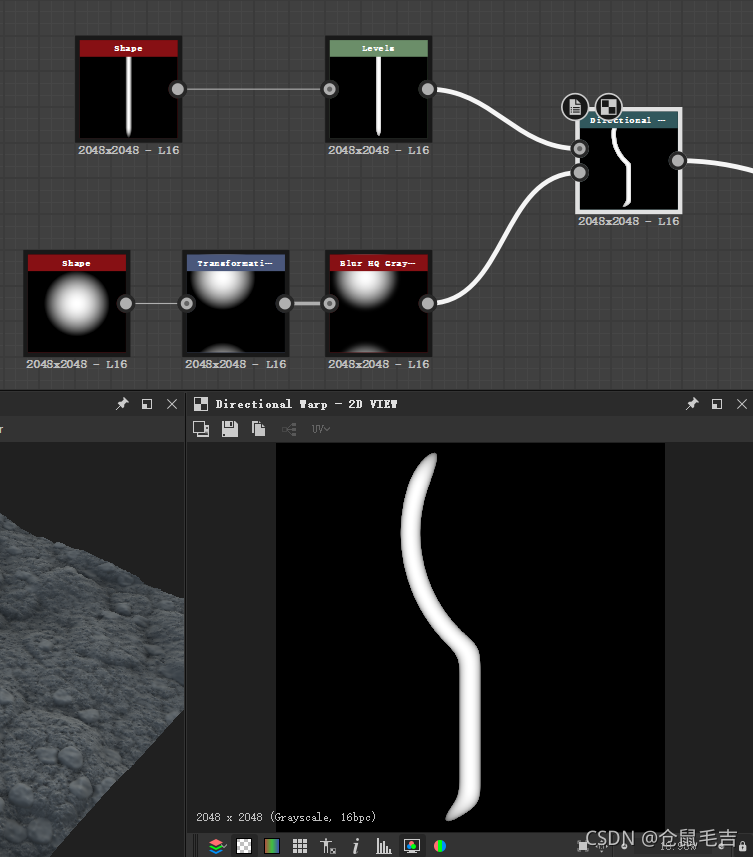Image resolution: width=753 pixels, height=857 pixels.
Task: Click the 2D view checker badge on Directional node
Action: pos(608,107)
